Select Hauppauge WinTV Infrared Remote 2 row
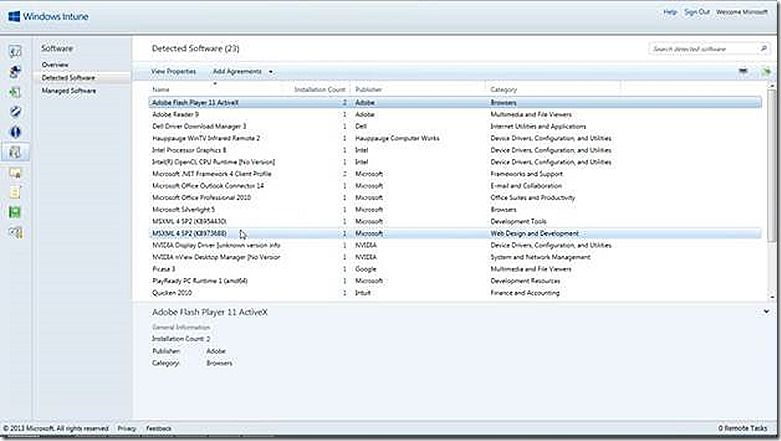The height and width of the screenshot is (441, 781). pyautogui.click(x=455, y=139)
